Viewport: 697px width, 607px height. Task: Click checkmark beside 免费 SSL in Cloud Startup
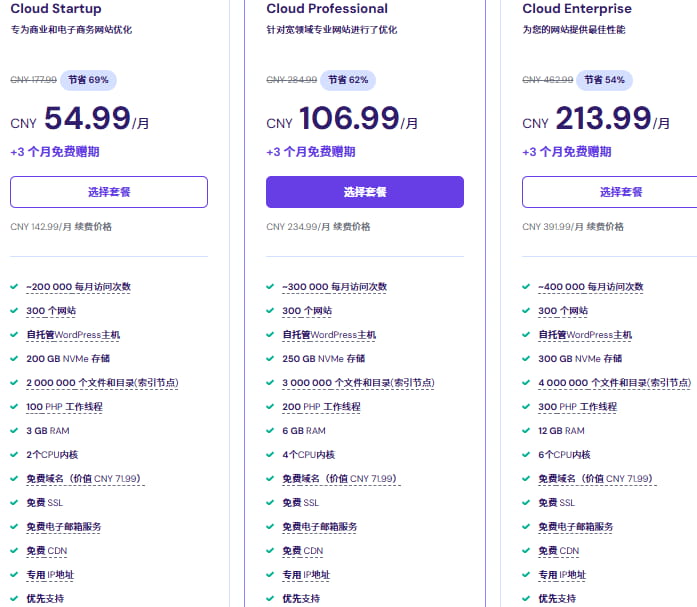click(14, 503)
